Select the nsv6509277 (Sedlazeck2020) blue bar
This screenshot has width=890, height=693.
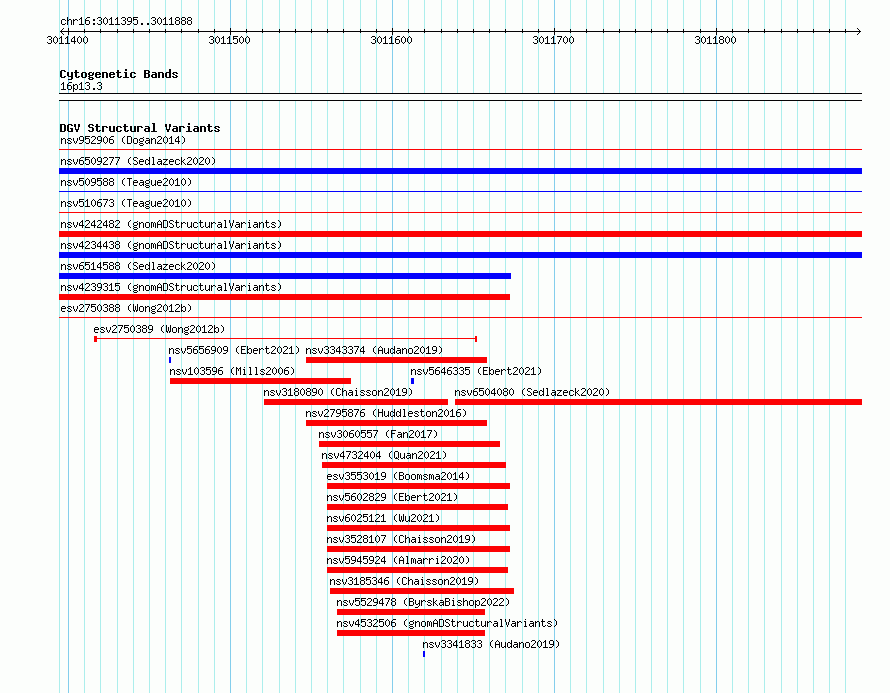point(460,171)
